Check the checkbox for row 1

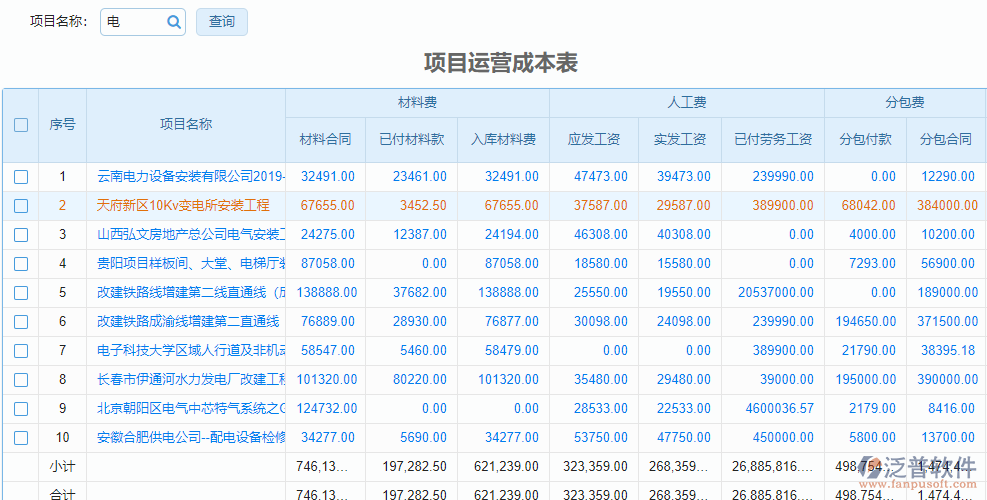(x=21, y=177)
